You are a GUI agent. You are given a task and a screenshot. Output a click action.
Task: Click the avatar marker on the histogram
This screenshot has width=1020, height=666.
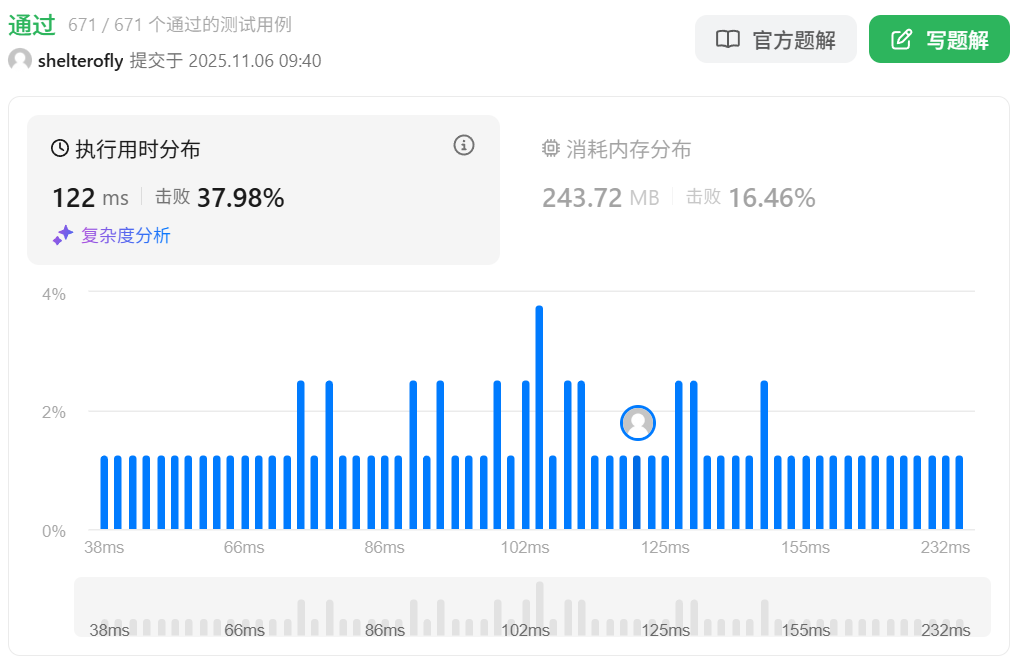pyautogui.click(x=637, y=423)
